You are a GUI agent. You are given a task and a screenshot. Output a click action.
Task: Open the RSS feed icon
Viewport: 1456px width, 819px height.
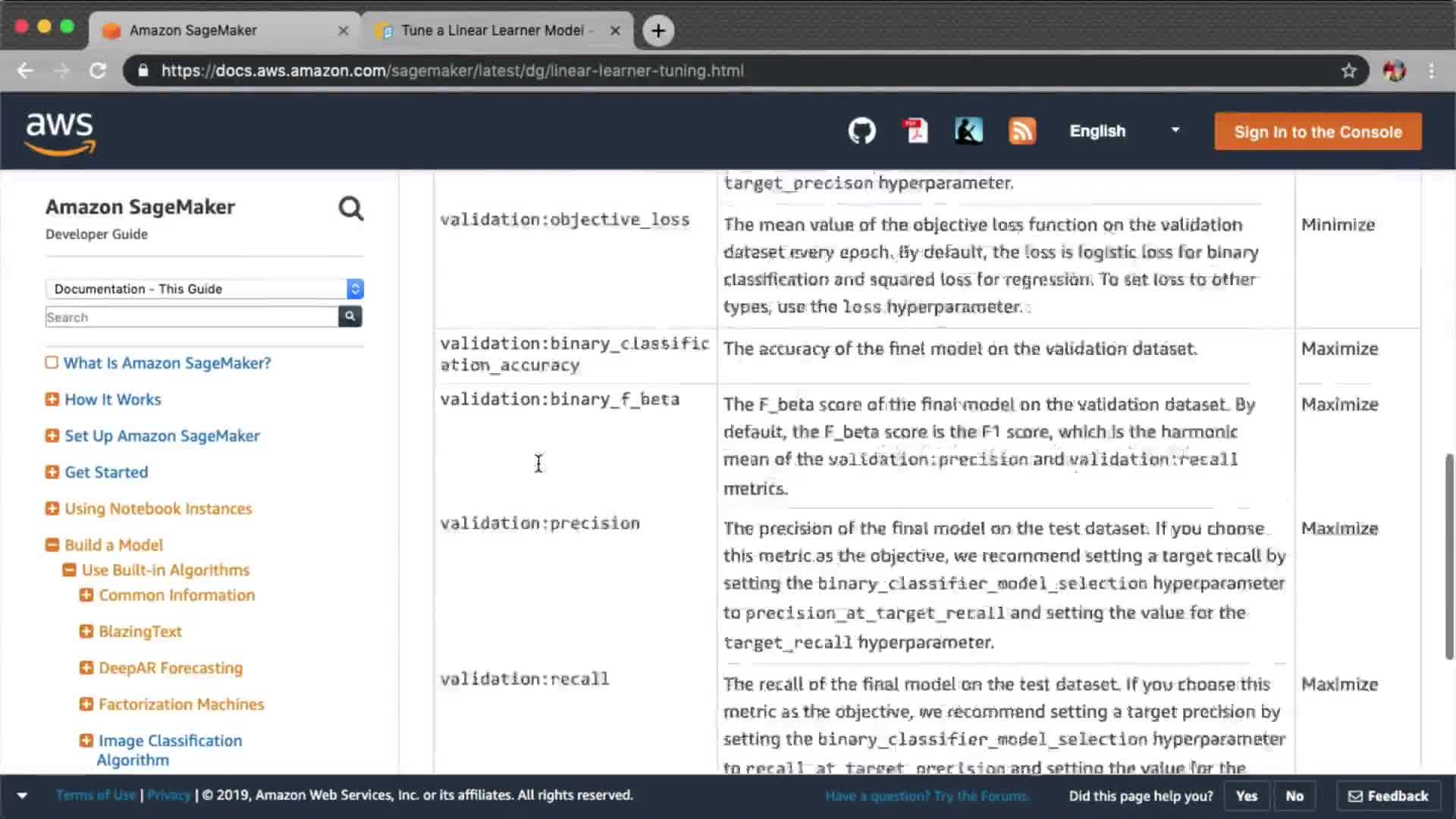[x=1021, y=131]
